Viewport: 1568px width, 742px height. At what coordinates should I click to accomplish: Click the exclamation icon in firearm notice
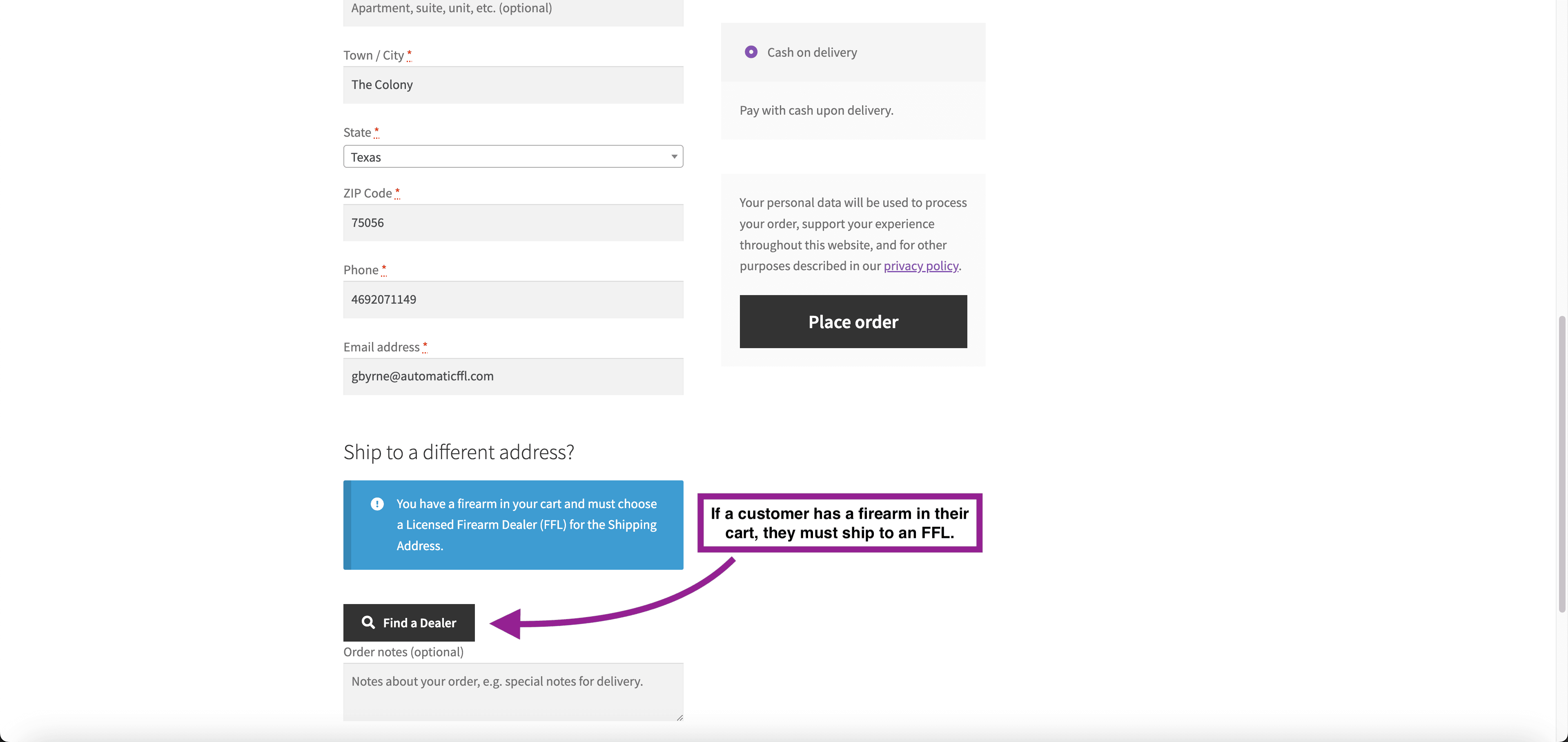377,504
